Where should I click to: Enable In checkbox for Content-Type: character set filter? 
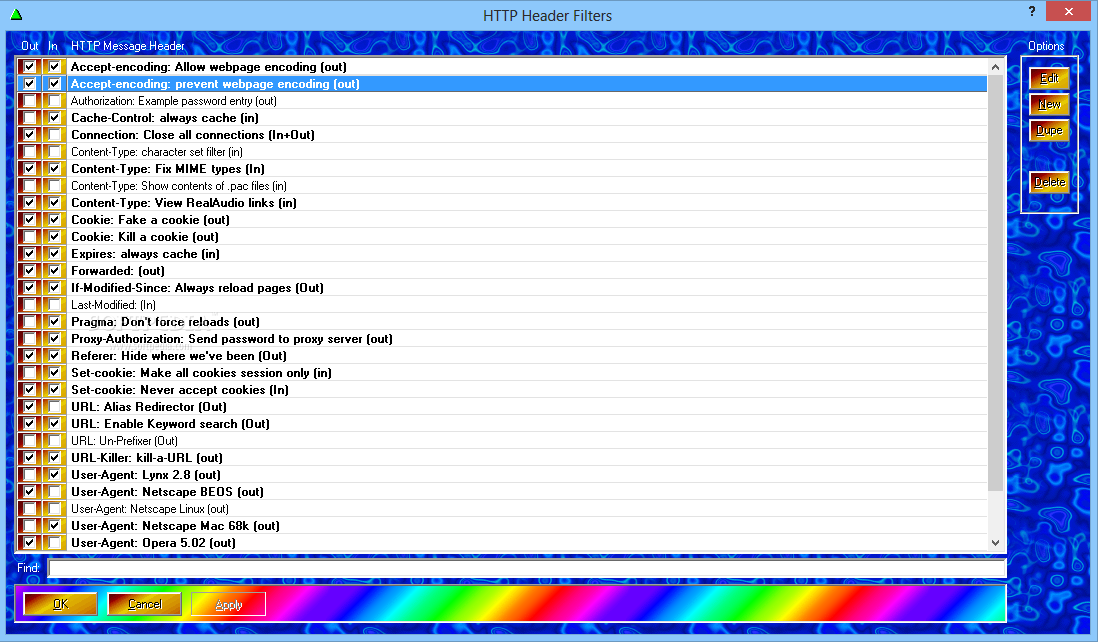pos(55,151)
